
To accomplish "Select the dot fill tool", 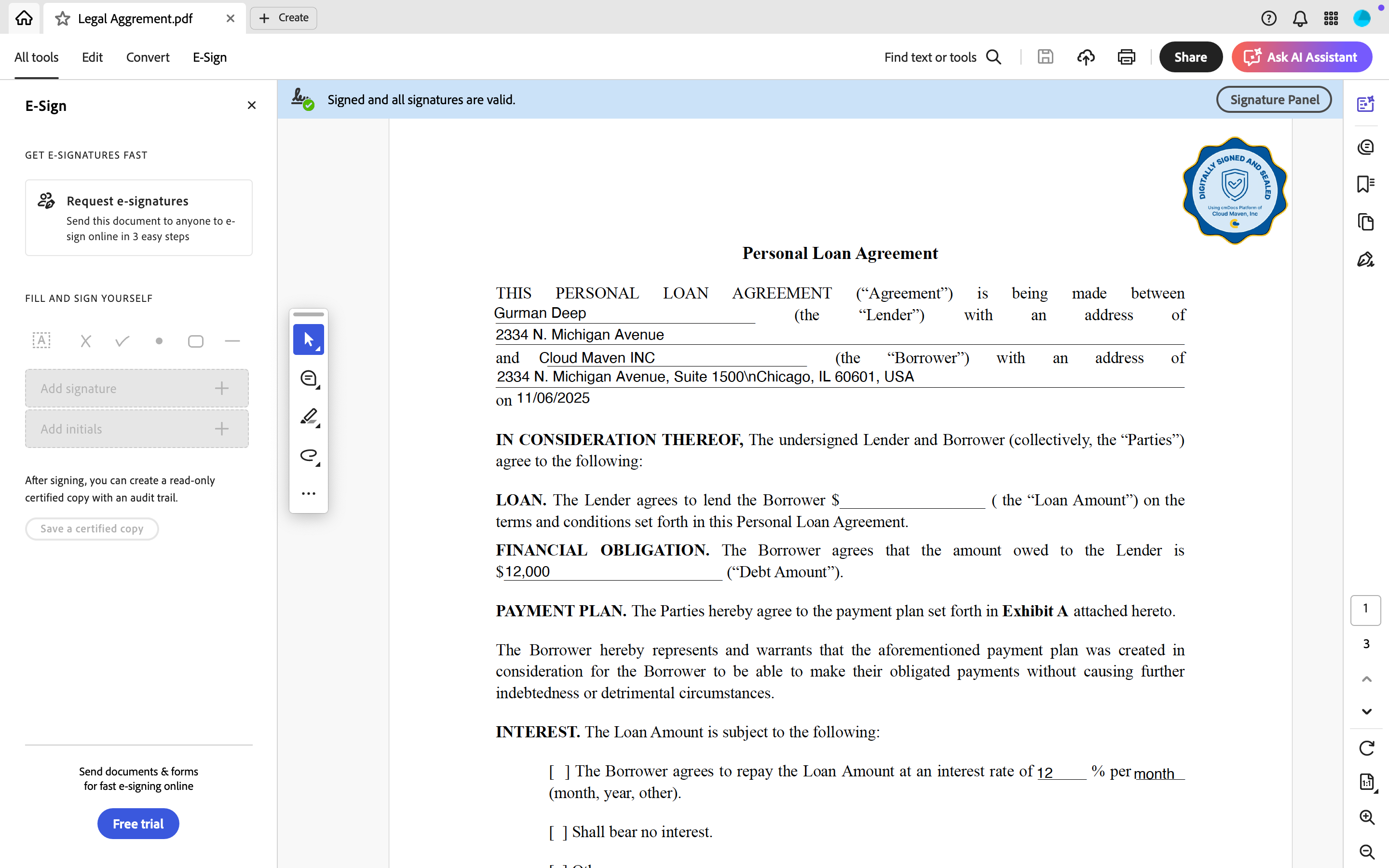I will (159, 341).
